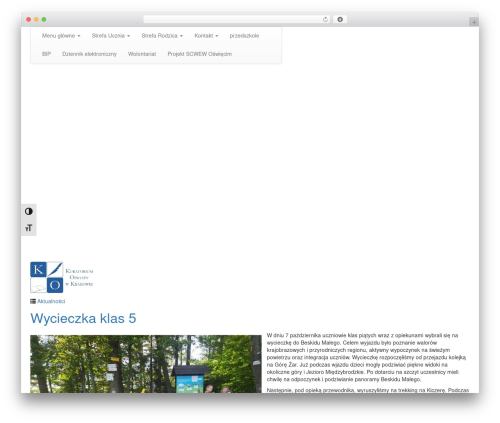Expand the Kontakt dropdown
Image resolution: width=500 pixels, height=423 pixels.
pos(206,36)
